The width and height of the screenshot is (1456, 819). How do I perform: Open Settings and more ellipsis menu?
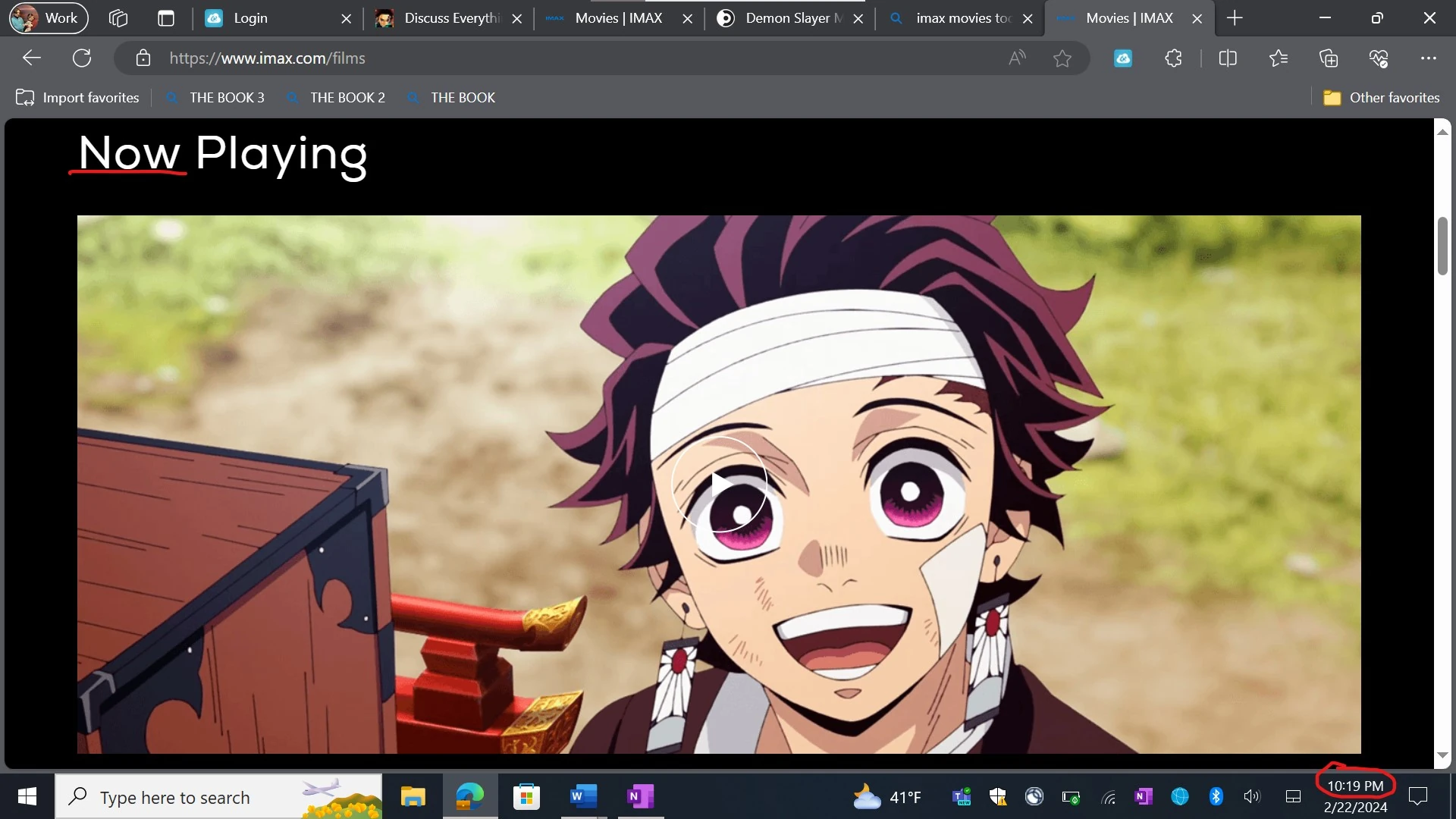click(x=1429, y=58)
